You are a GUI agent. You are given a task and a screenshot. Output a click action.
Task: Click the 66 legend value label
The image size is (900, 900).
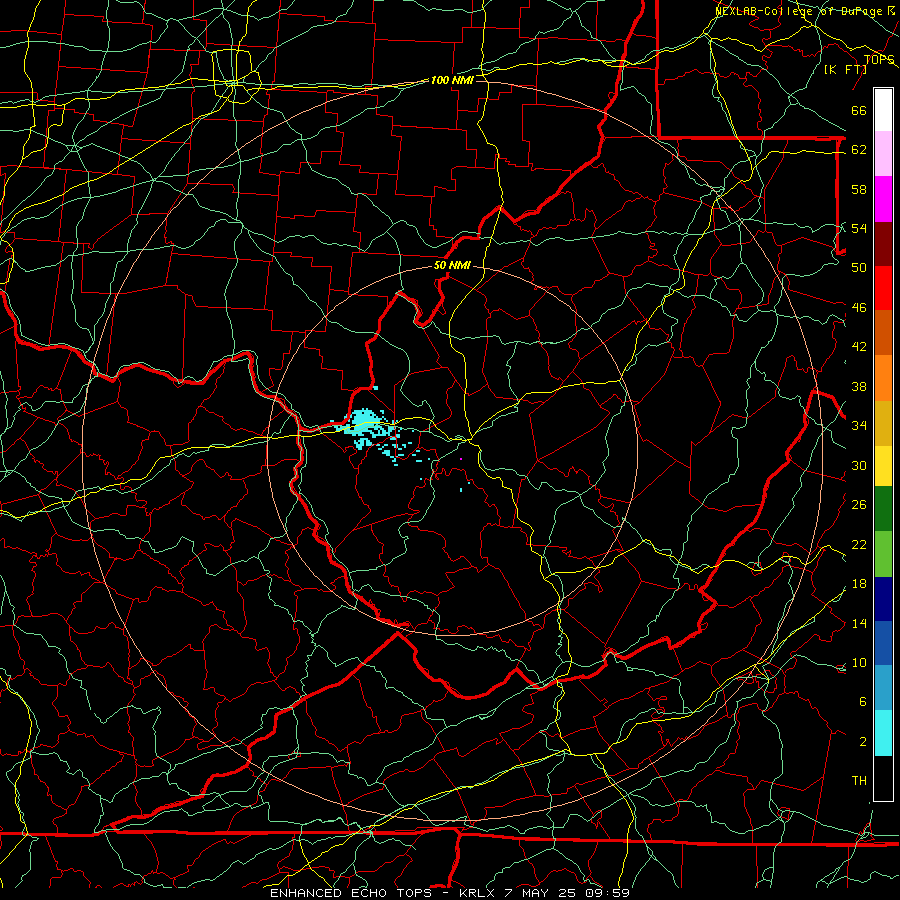click(859, 110)
